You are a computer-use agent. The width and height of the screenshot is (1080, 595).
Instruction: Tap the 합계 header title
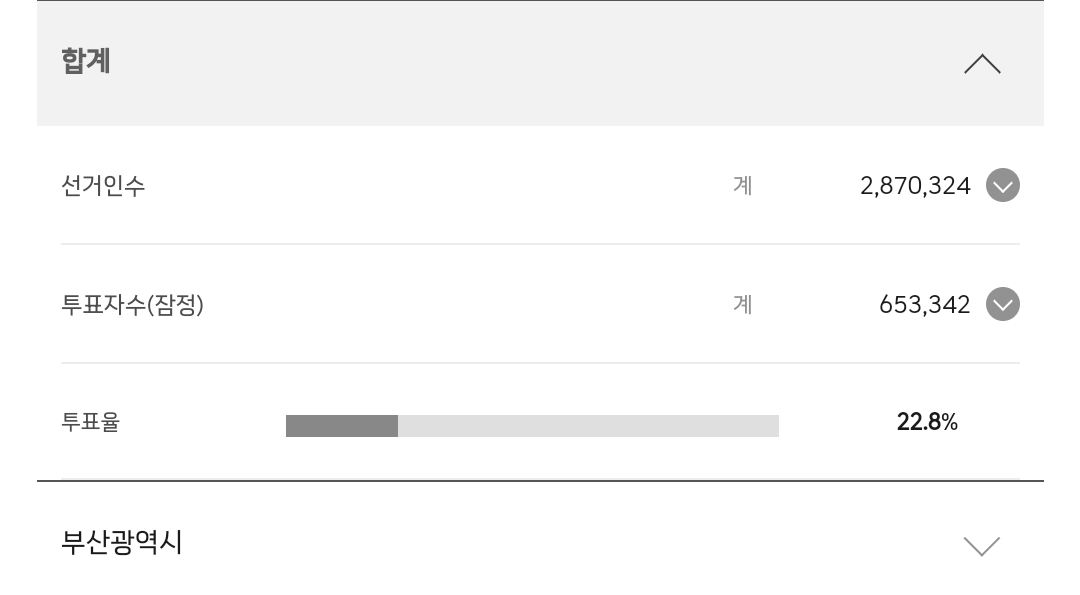coord(86,61)
